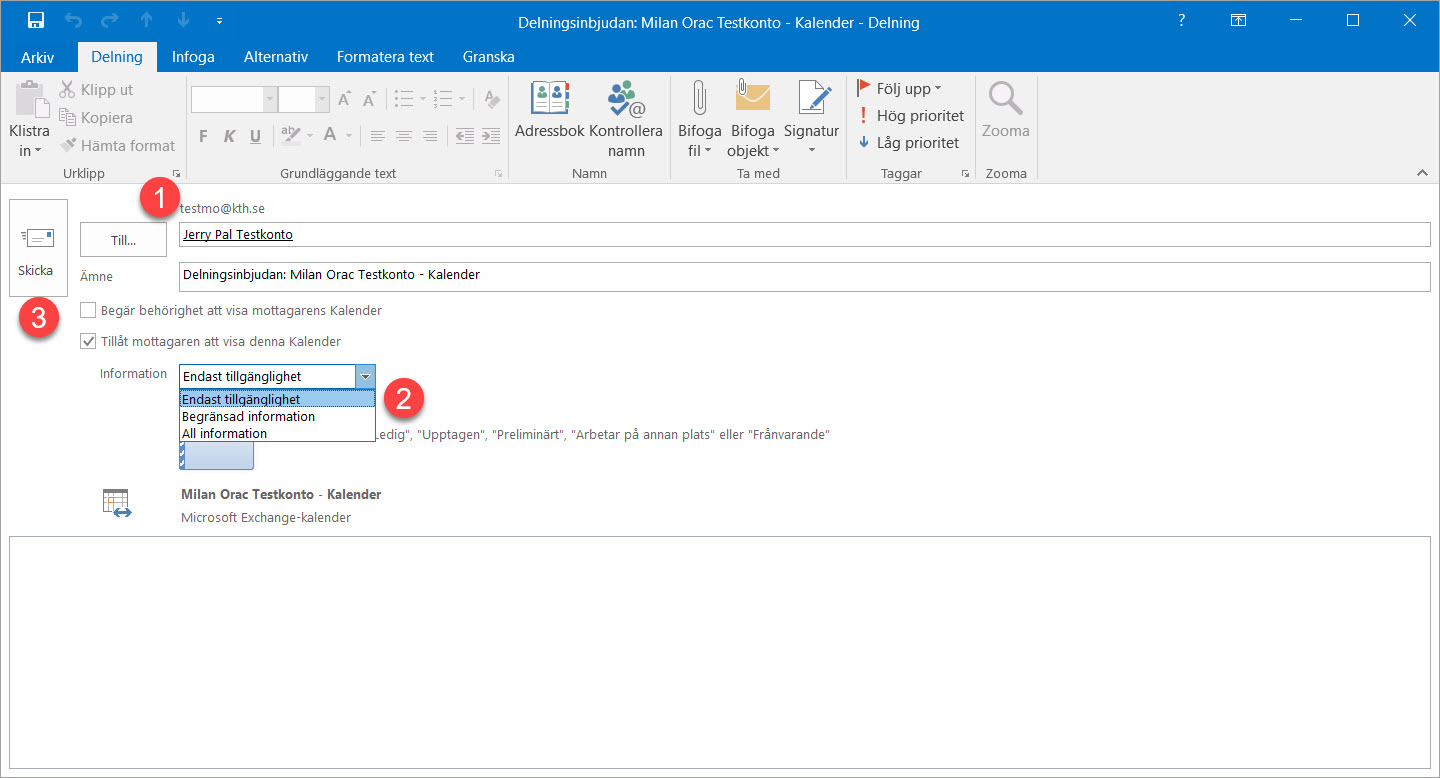Click the Till... recipients button
The width and height of the screenshot is (1440, 778).
[x=123, y=240]
